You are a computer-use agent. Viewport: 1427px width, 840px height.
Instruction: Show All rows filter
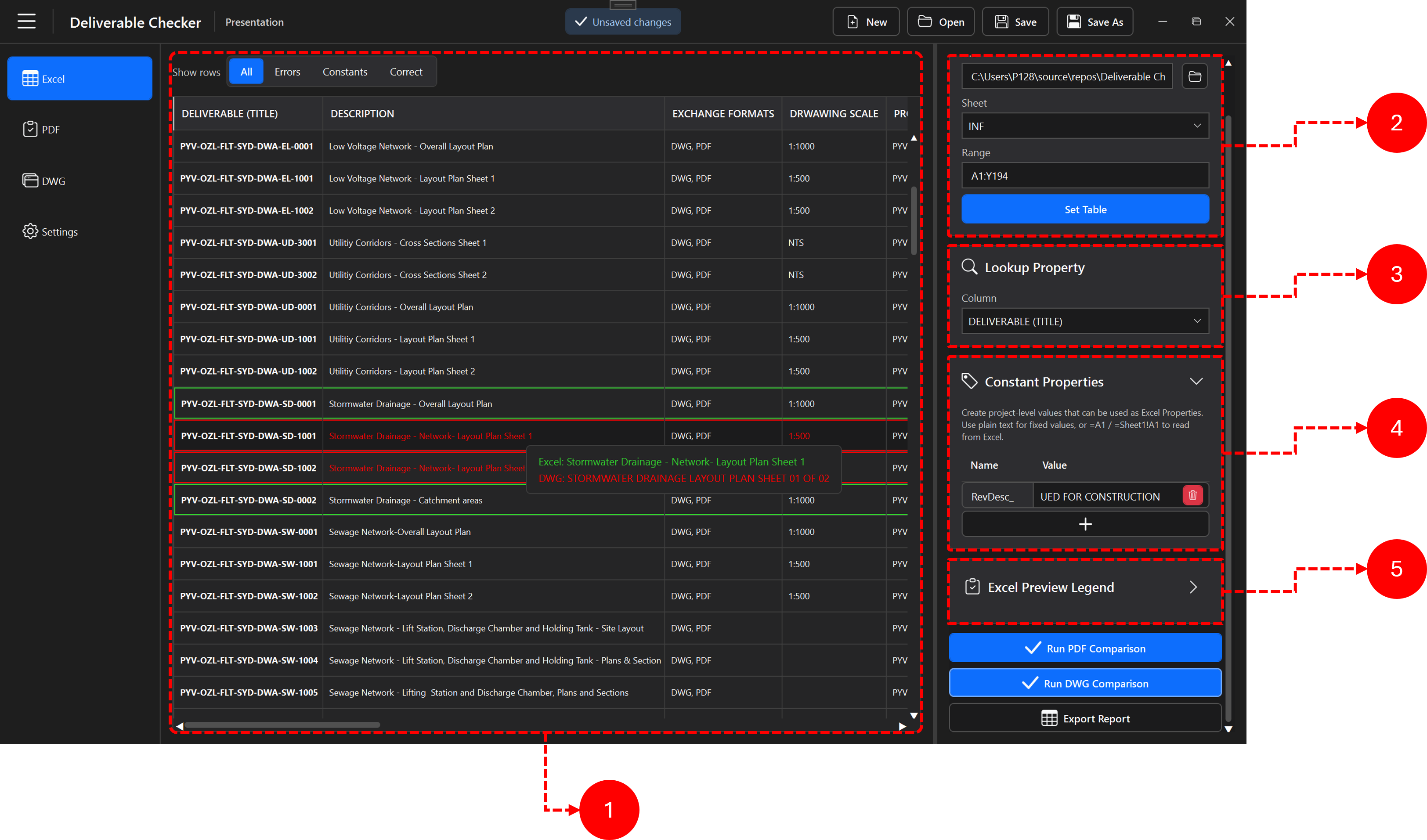click(x=246, y=72)
